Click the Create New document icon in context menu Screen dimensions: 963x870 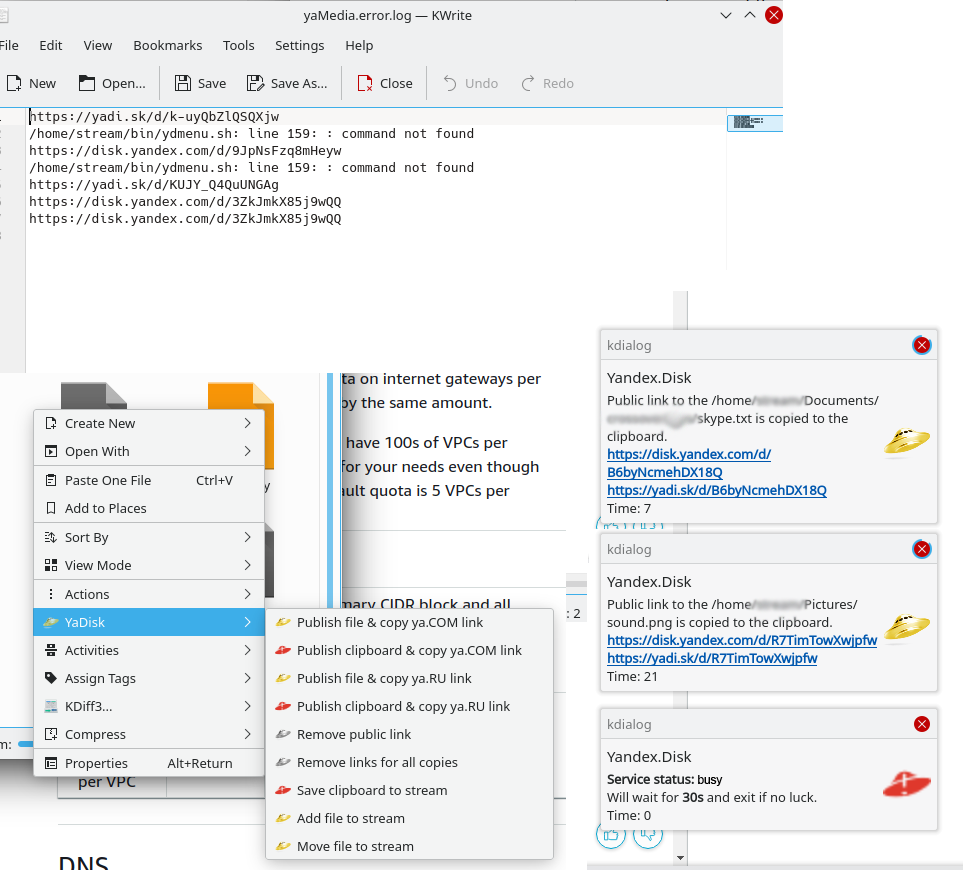51,423
